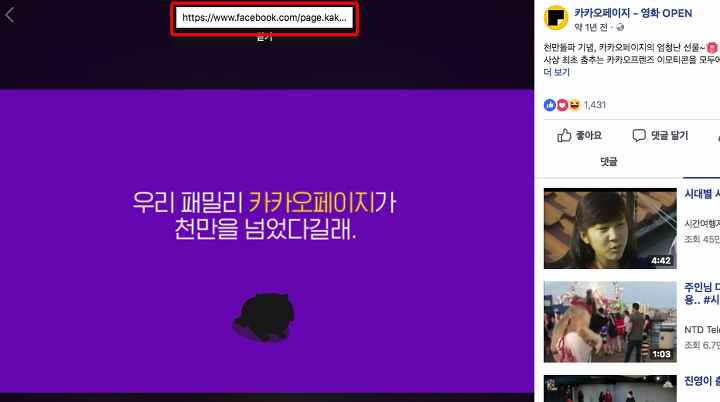Image resolution: width=720 pixels, height=402 pixels.
Task: Click the 약 1년 전 timestamp
Action: click(591, 28)
